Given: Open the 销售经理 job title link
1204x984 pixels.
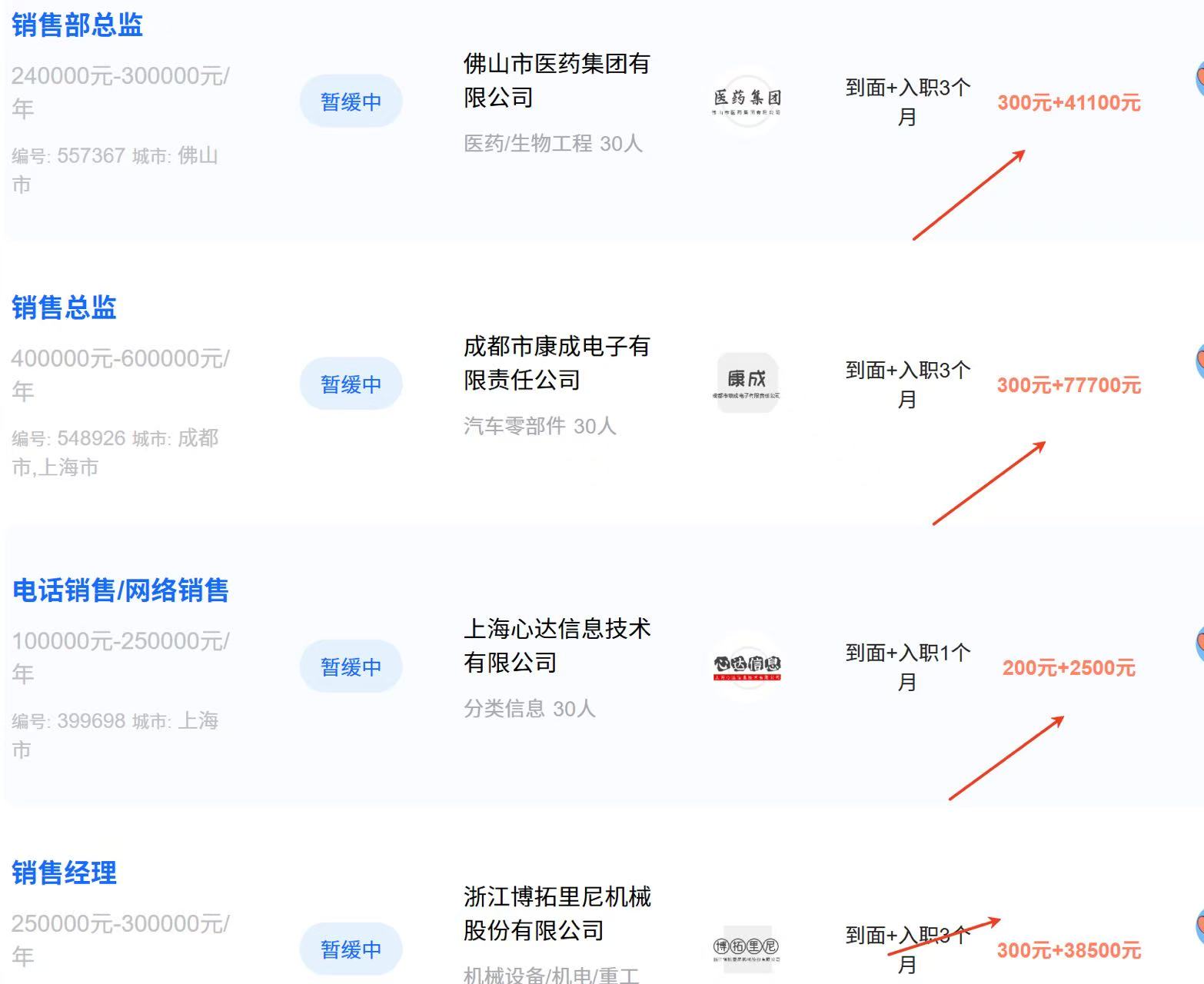Looking at the screenshot, I should (64, 873).
